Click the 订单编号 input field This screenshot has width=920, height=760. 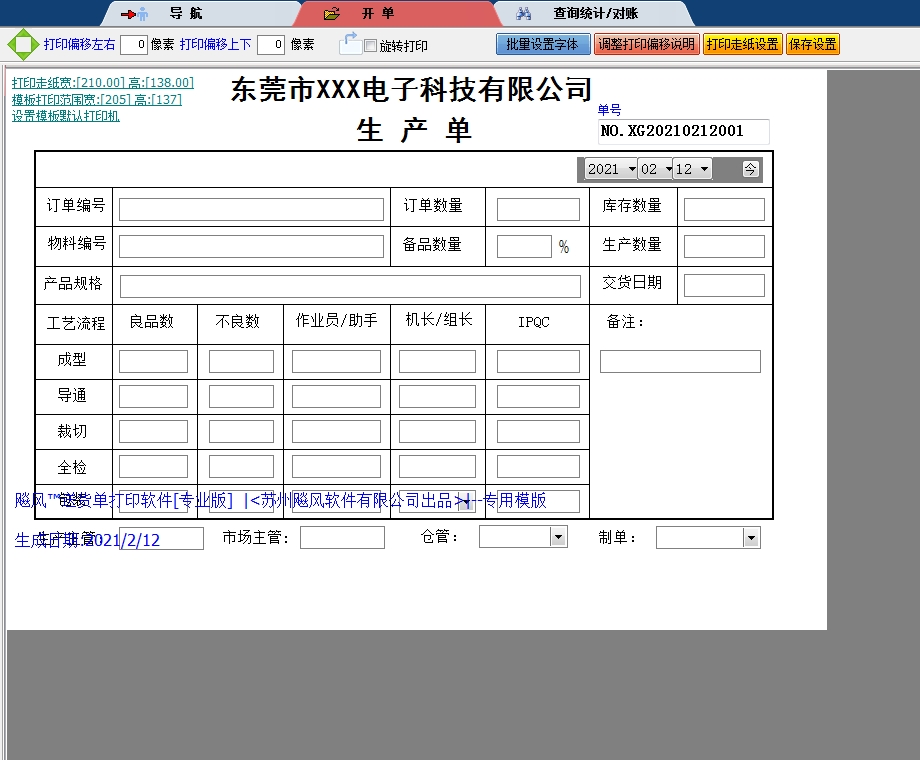251,209
